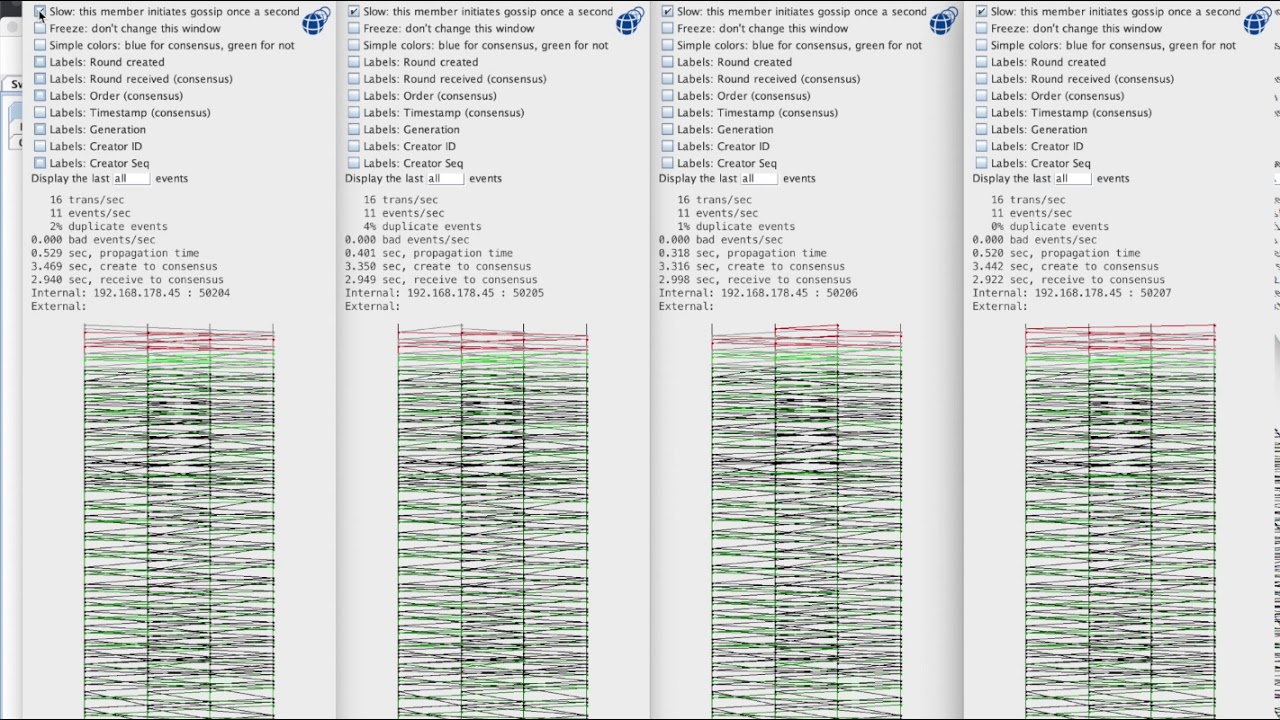Click the '0.529 sec, propagation time' stat line
The height and width of the screenshot is (720, 1280).
tap(115, 253)
